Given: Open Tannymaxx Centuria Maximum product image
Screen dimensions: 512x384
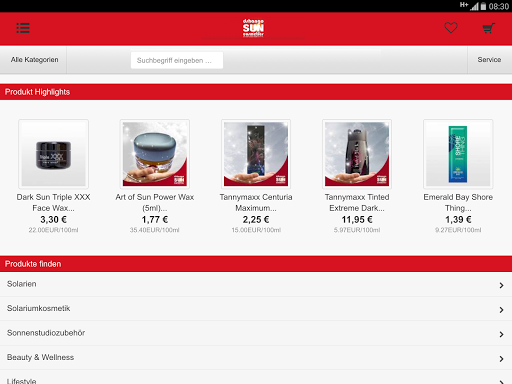Looking at the screenshot, I should coord(256,154).
